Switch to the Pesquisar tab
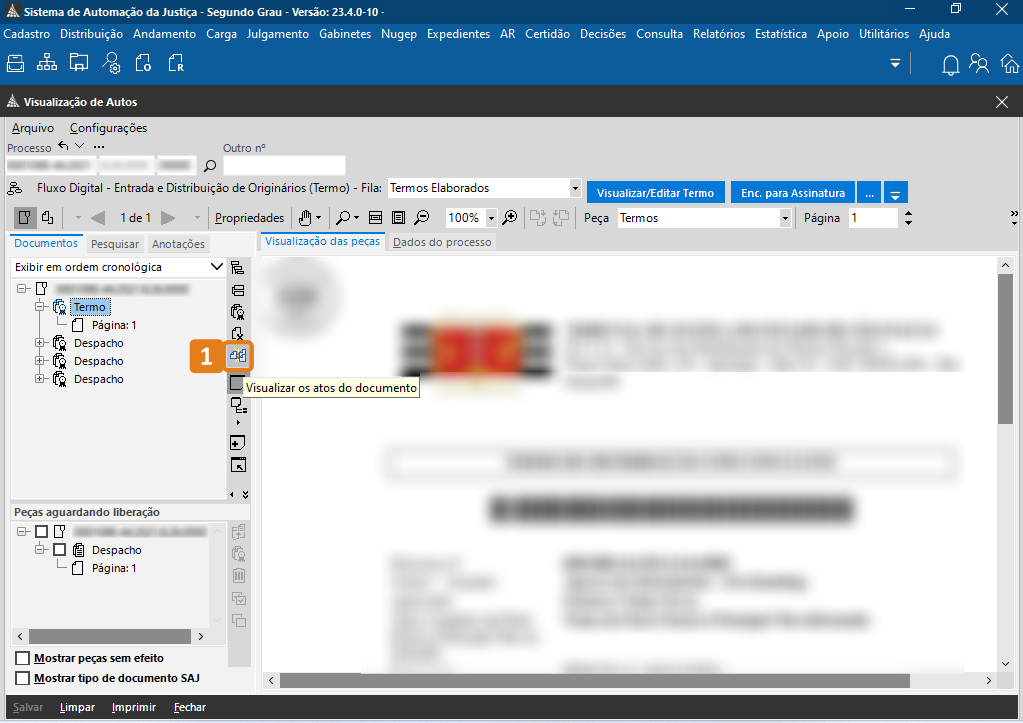1023x723 pixels. pos(115,243)
